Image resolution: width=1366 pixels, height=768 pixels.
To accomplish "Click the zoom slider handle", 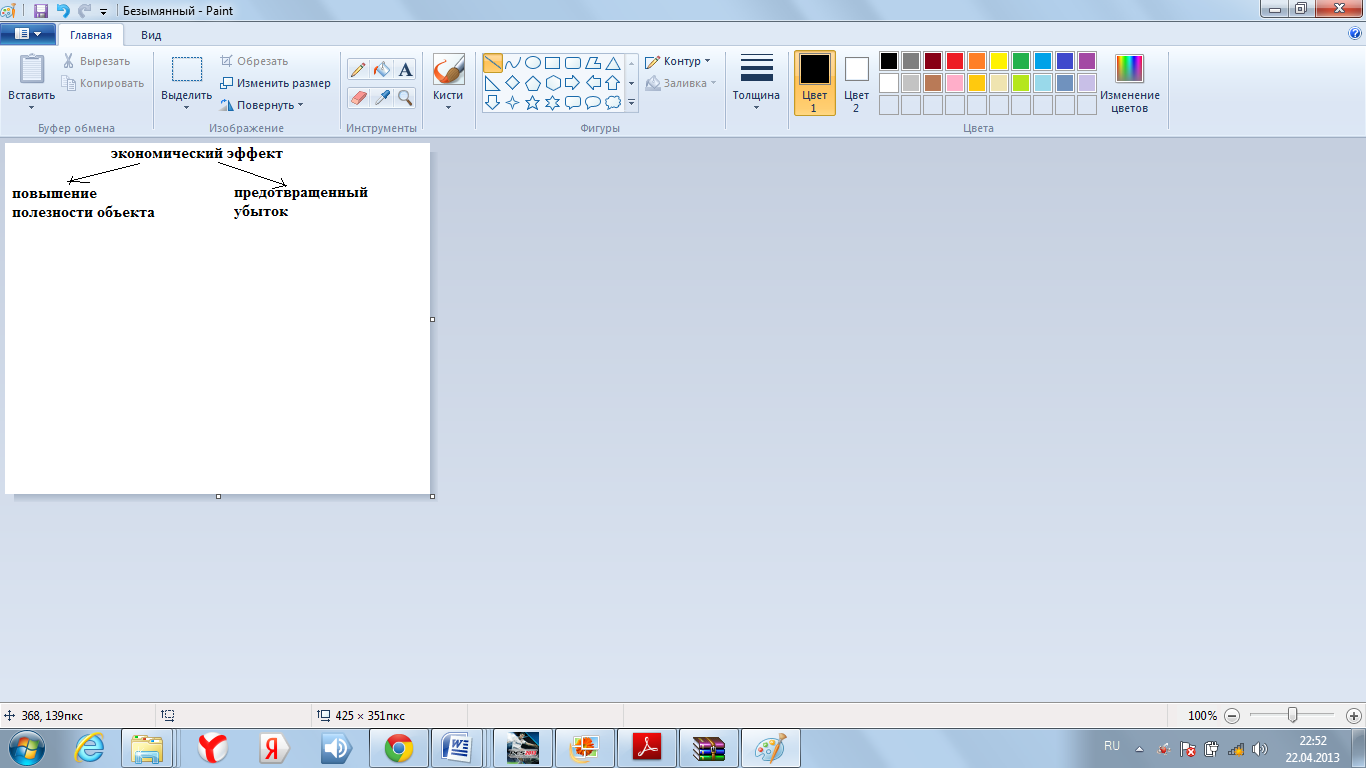I will [1293, 715].
